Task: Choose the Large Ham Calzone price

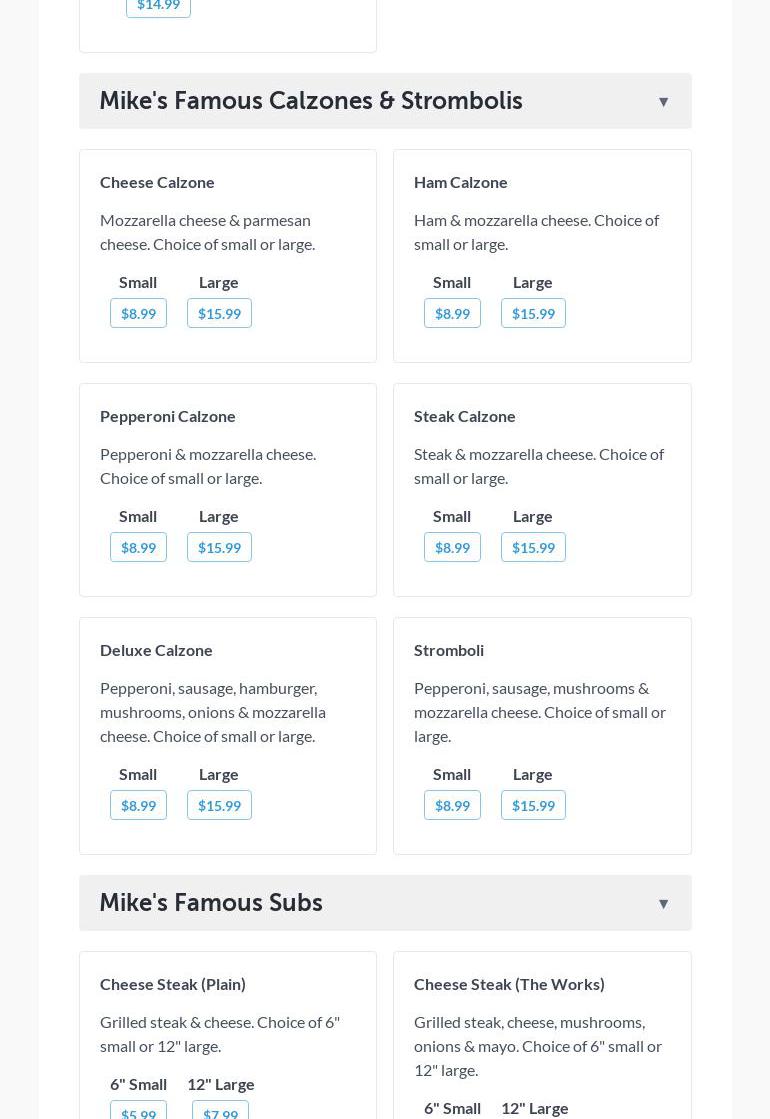Action: click(533, 313)
